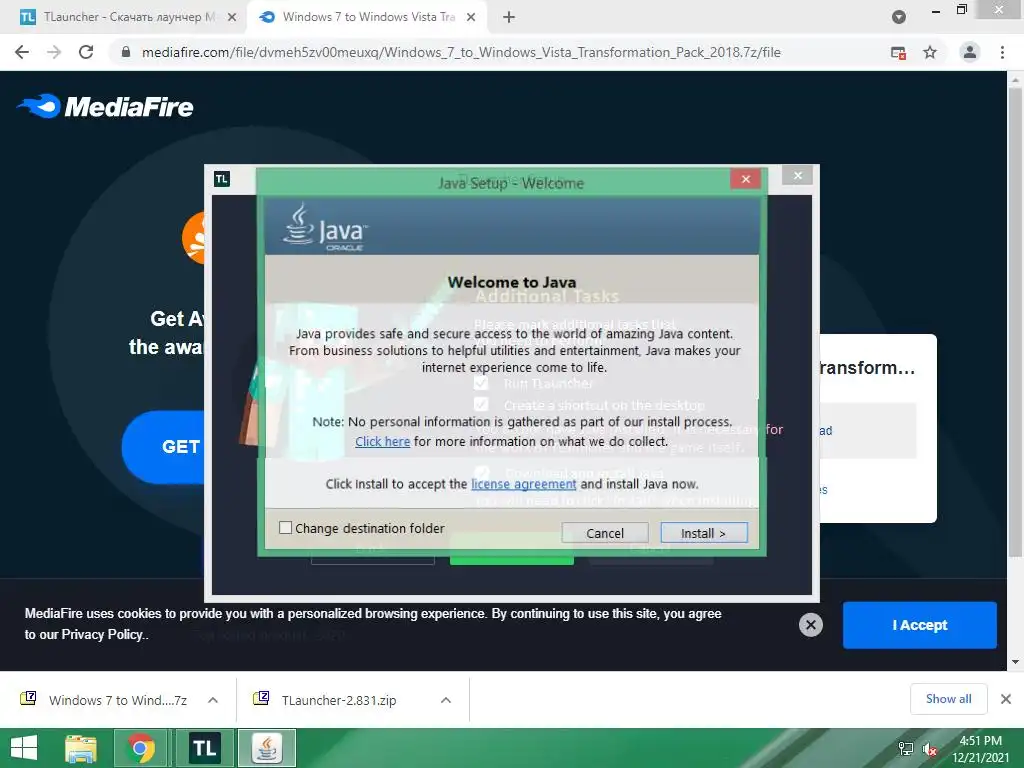Image resolution: width=1024 pixels, height=768 pixels.
Task: Switch to Java installer taskbar app
Action: [266, 748]
